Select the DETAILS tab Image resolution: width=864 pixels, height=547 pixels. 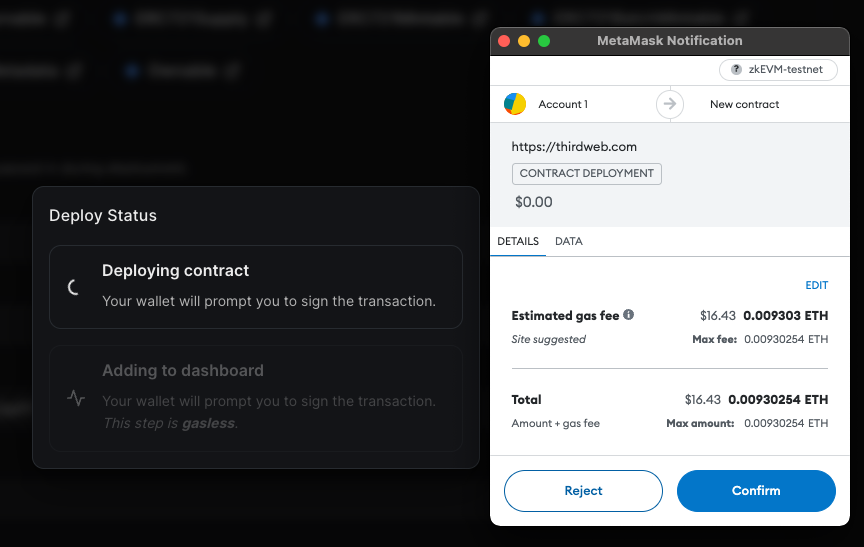coord(518,241)
